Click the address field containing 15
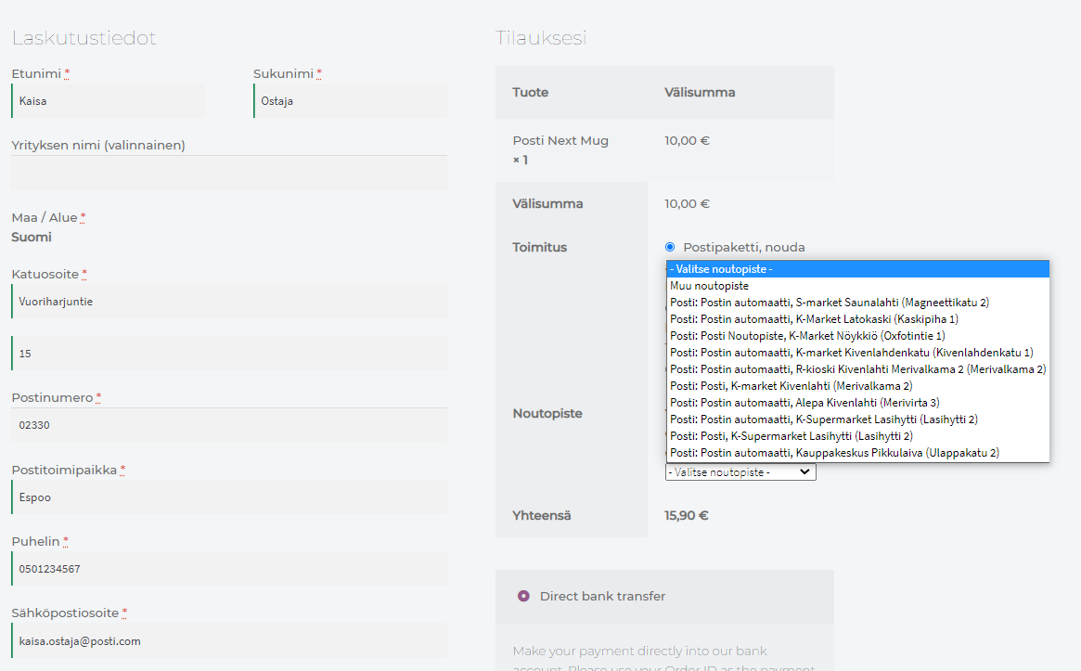 229,353
